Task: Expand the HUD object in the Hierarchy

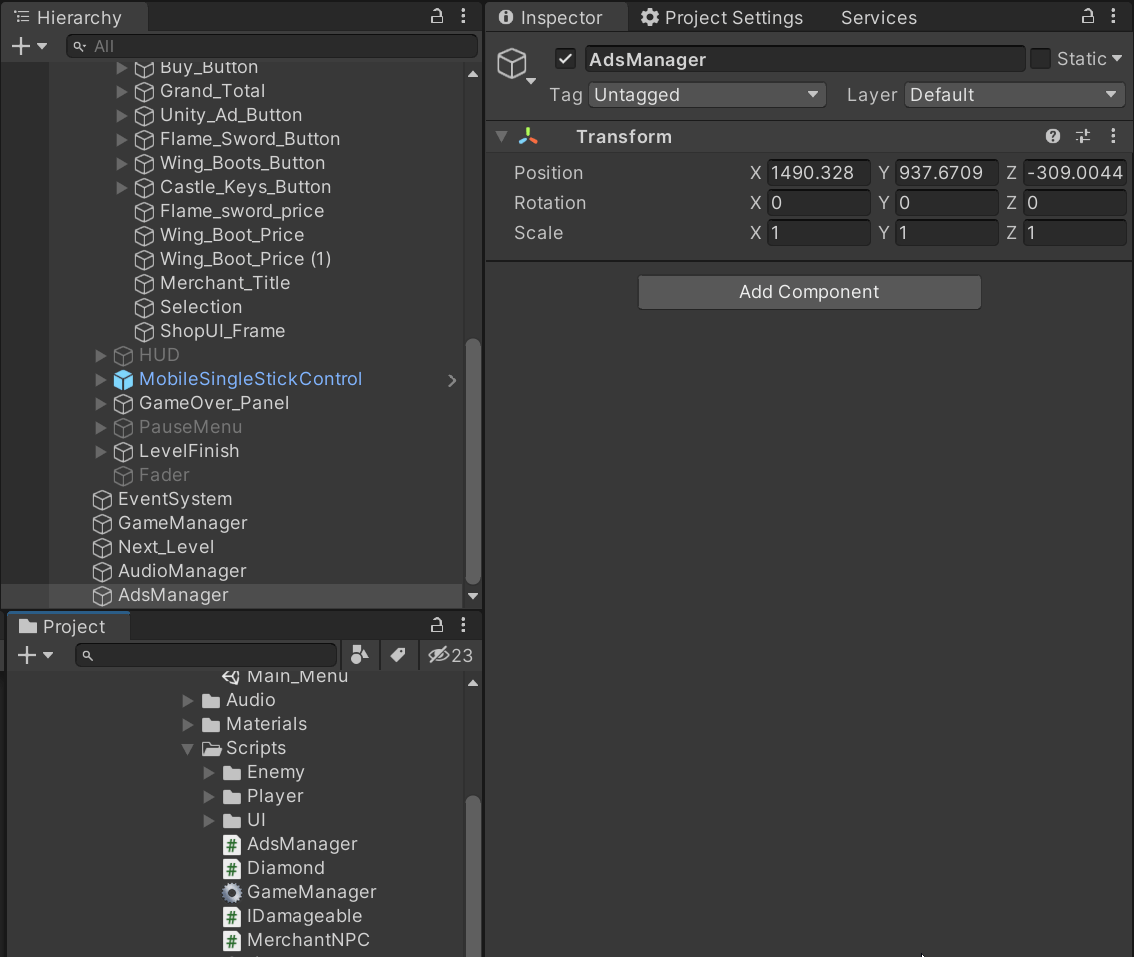Action: 100,355
